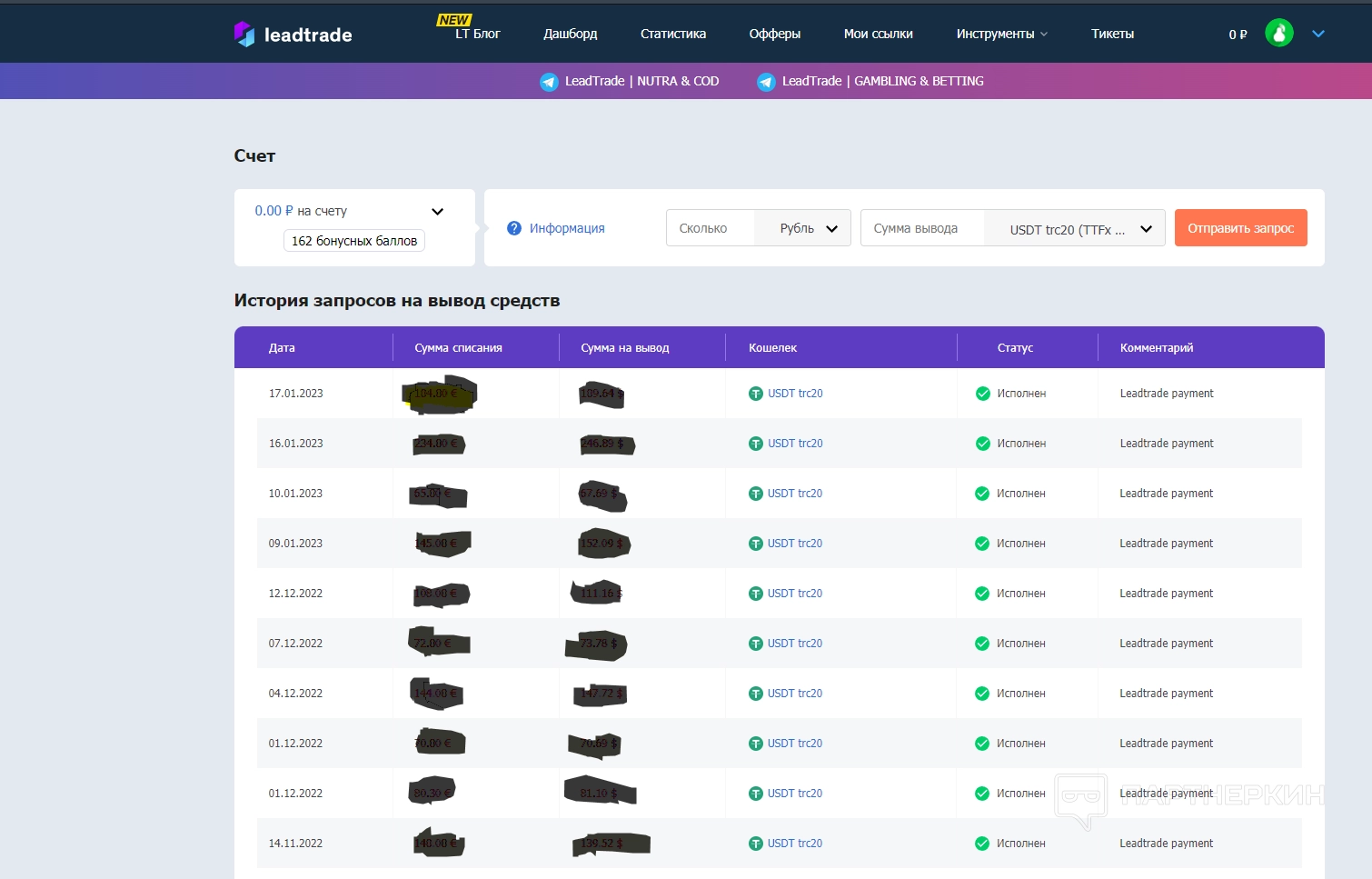Click the Сумма на вывод column header
Screen dimensions: 1372x879
(x=624, y=347)
